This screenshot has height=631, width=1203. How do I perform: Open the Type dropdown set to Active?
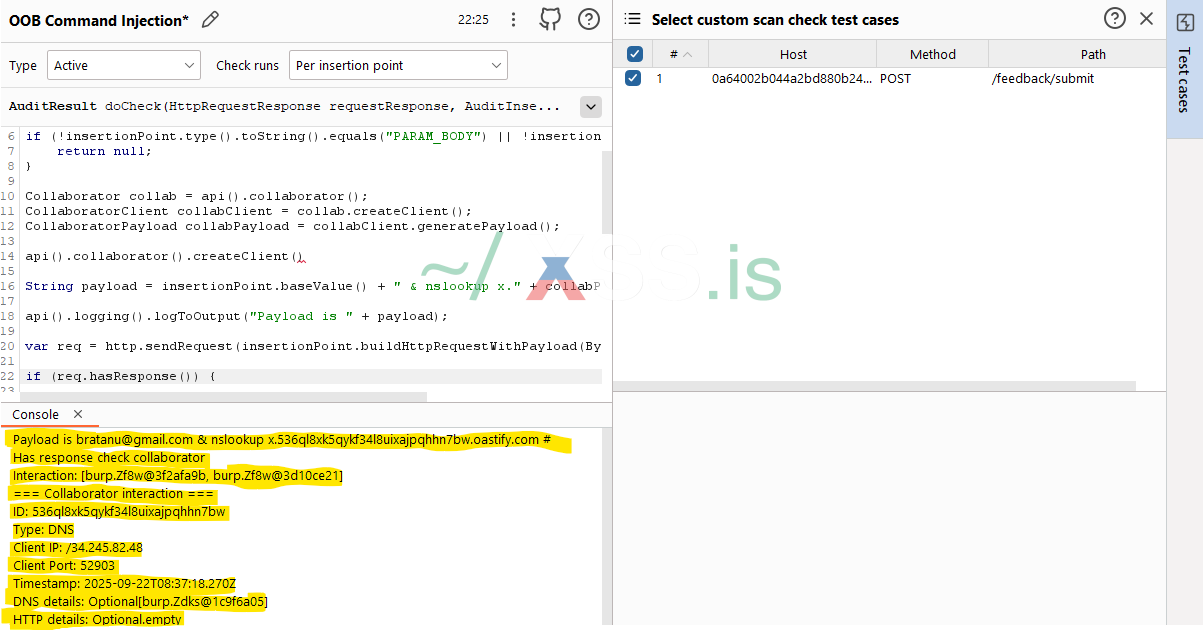(x=124, y=65)
